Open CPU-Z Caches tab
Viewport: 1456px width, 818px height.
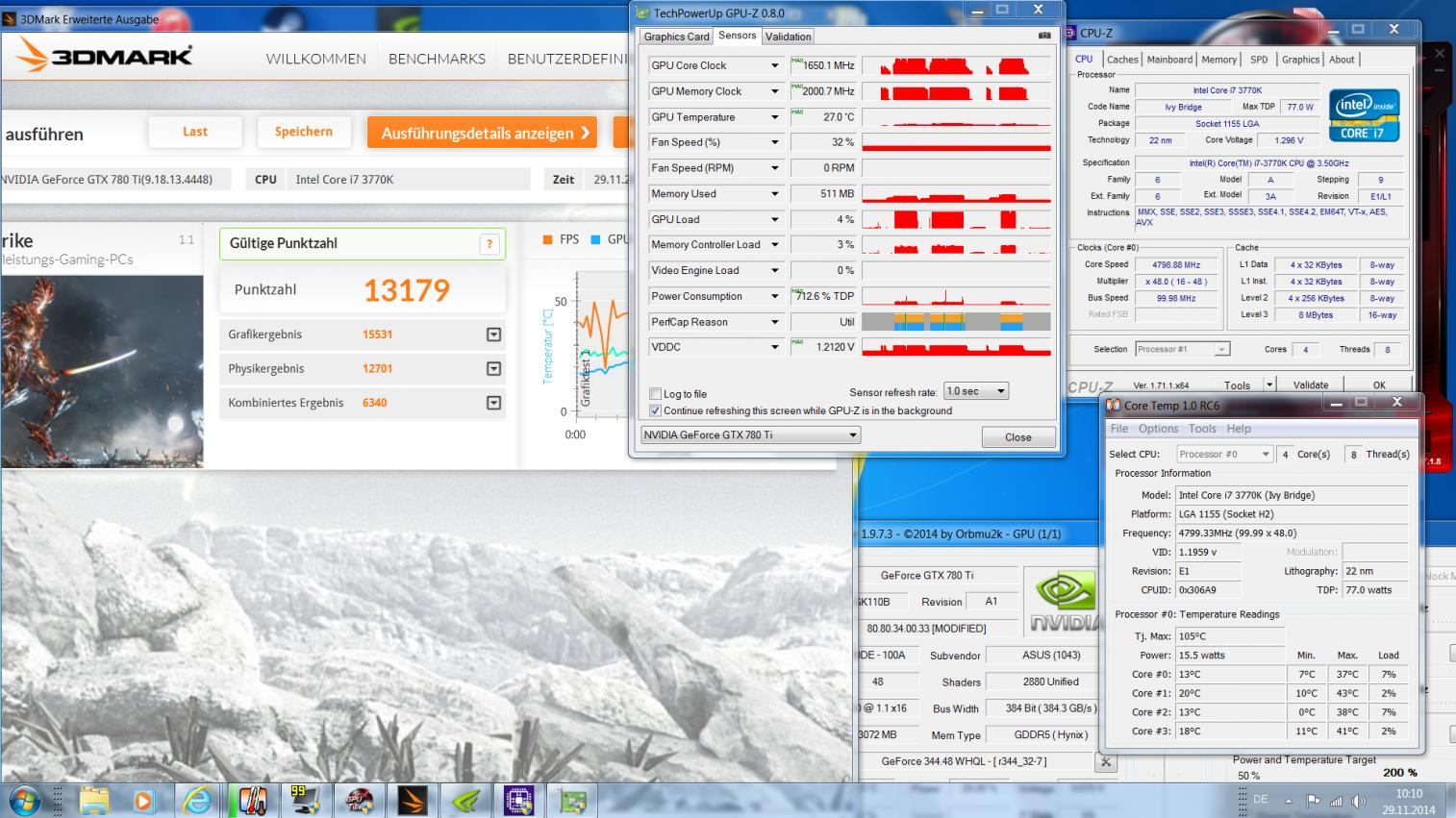pos(1121,60)
